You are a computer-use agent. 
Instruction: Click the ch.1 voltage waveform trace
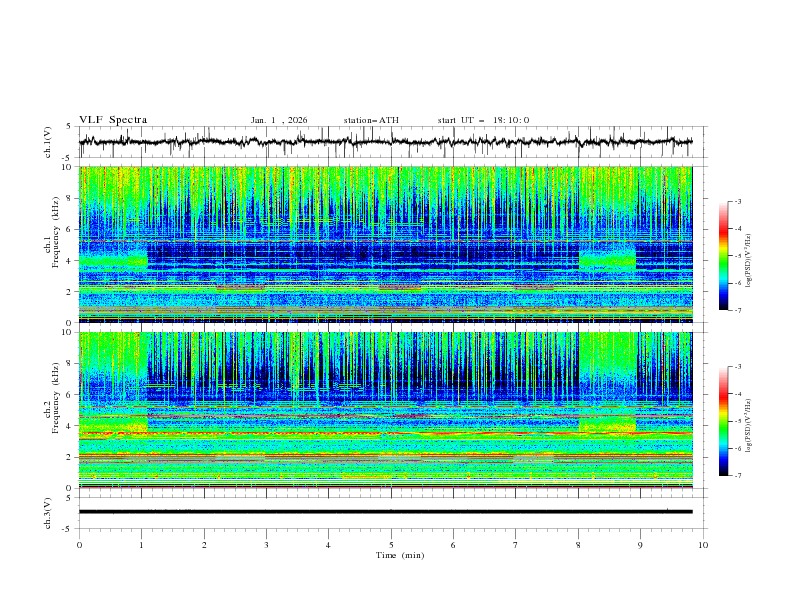tap(385, 142)
